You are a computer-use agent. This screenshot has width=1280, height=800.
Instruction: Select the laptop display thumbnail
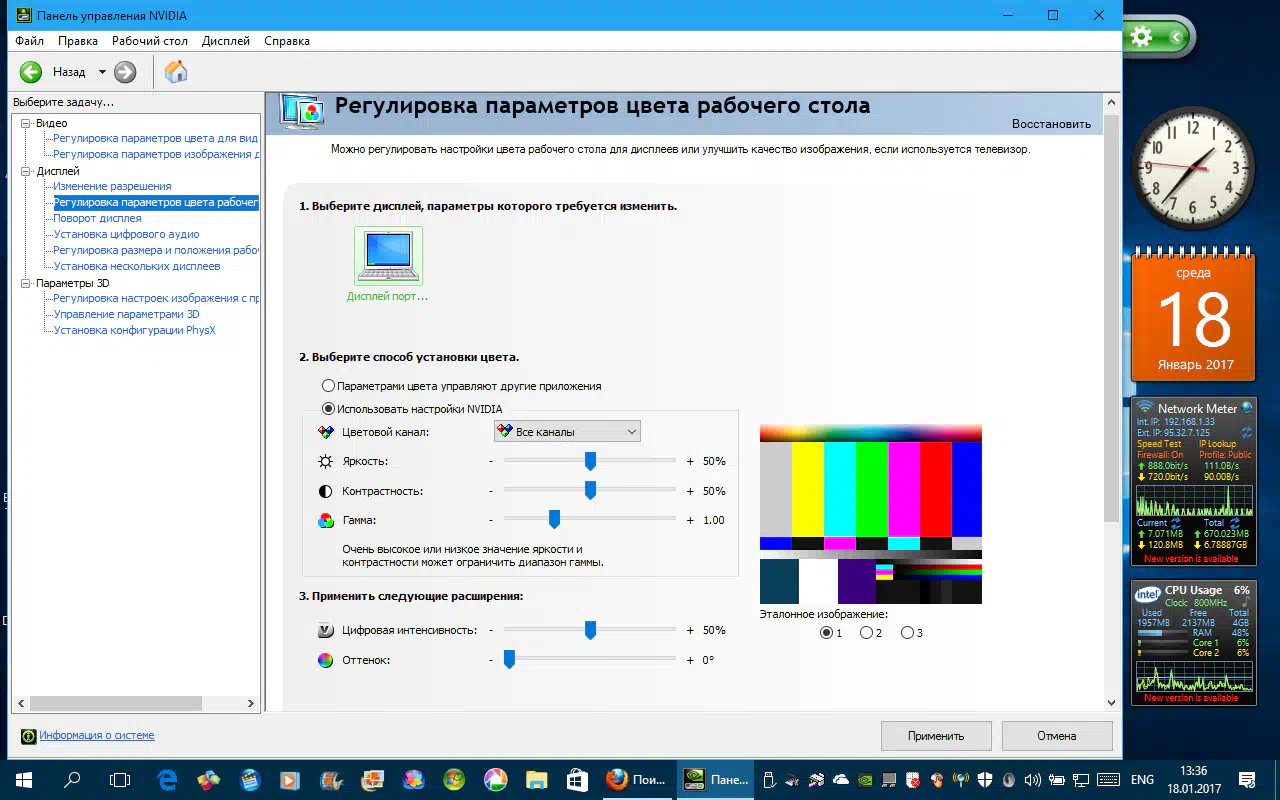tap(388, 255)
